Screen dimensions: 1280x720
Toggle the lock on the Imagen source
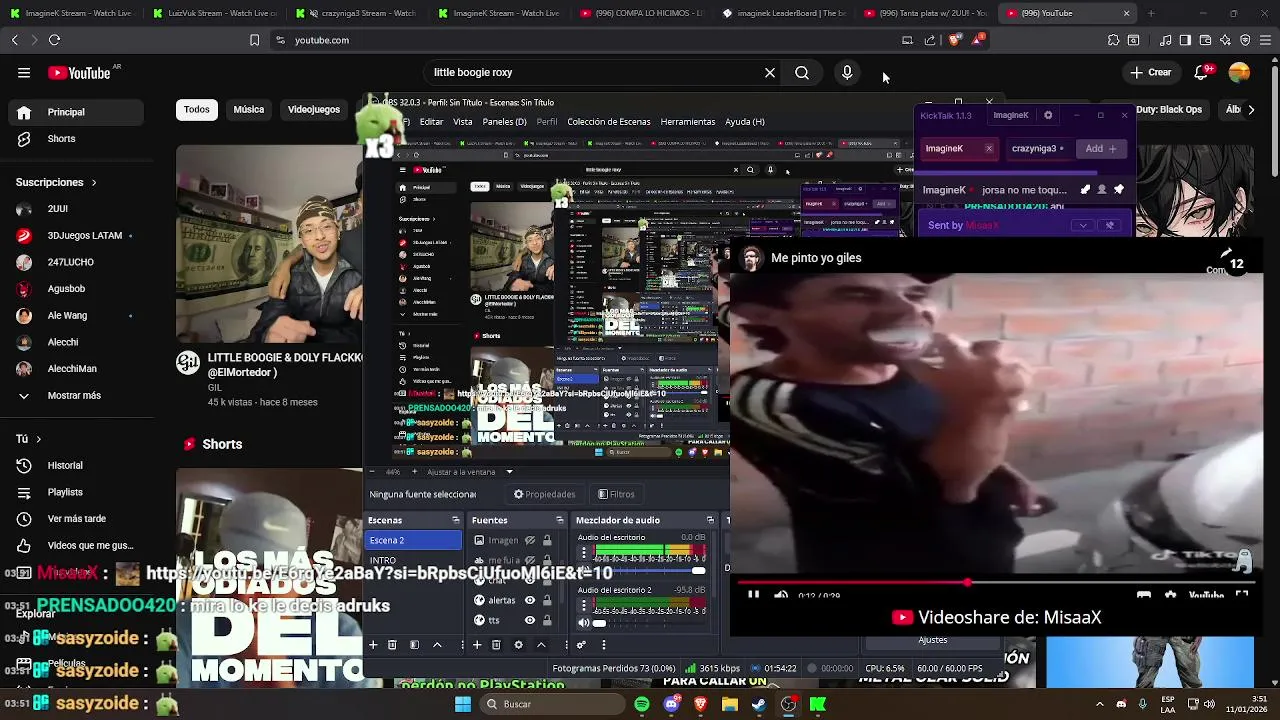tap(546, 541)
